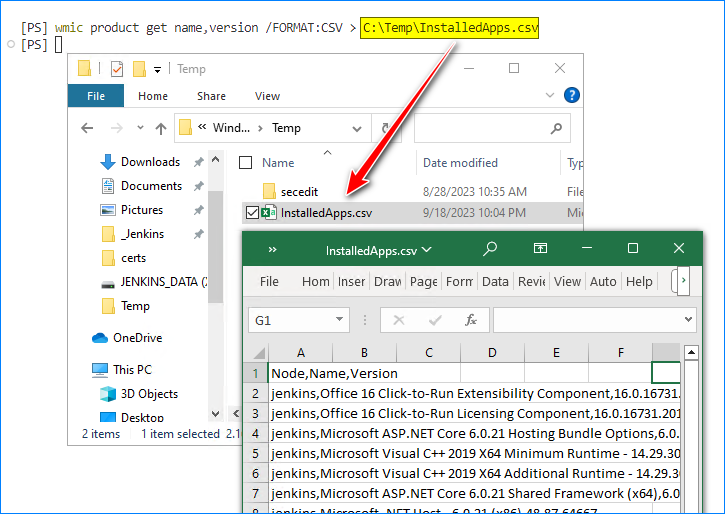Click the Explorer search magnifier icon
This screenshot has height=514, width=725.
556,128
